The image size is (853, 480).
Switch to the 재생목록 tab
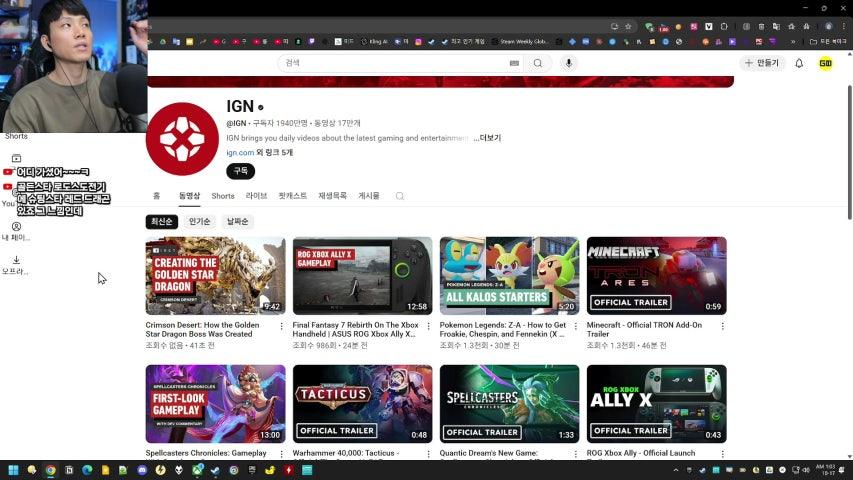tap(332, 195)
